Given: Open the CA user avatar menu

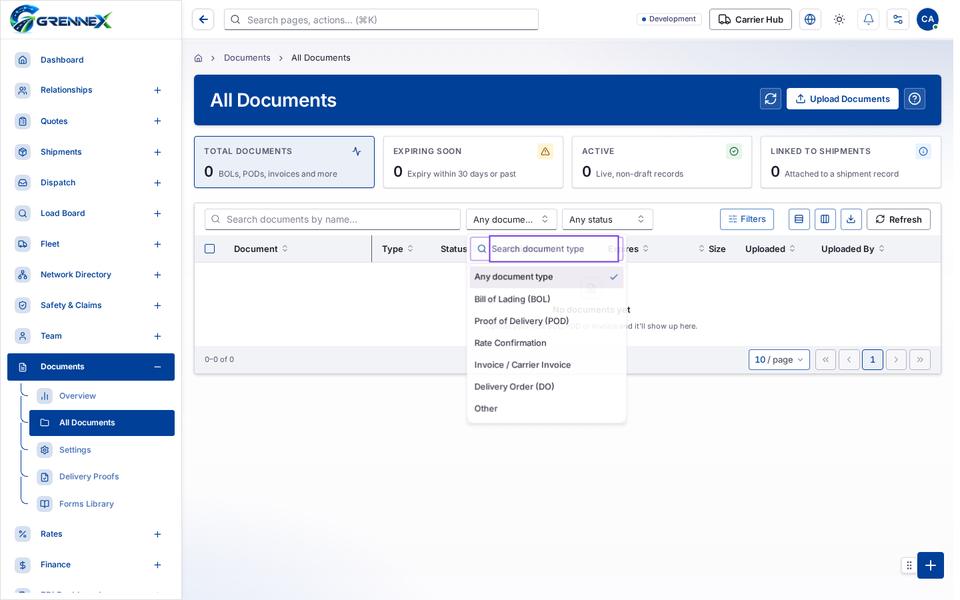Looking at the screenshot, I should (x=928, y=20).
